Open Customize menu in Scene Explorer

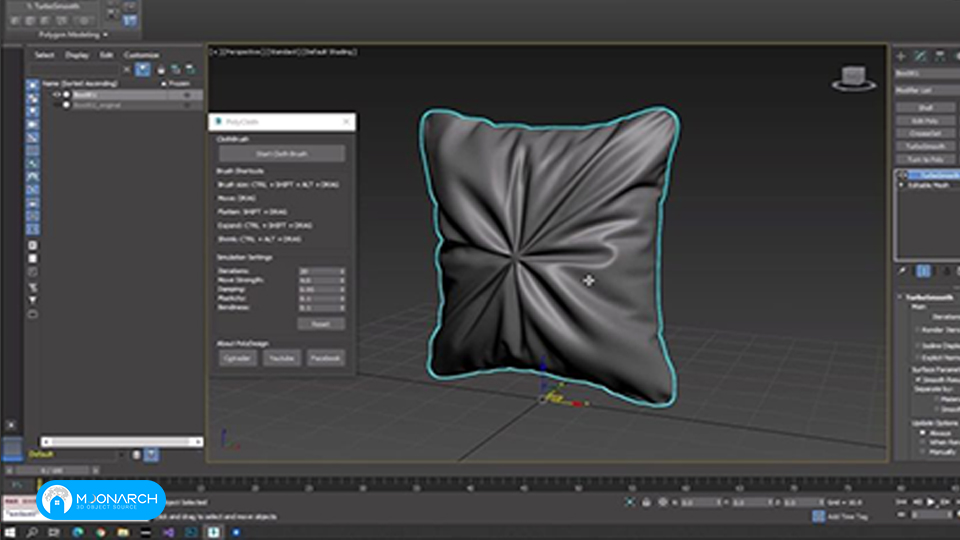[141, 55]
